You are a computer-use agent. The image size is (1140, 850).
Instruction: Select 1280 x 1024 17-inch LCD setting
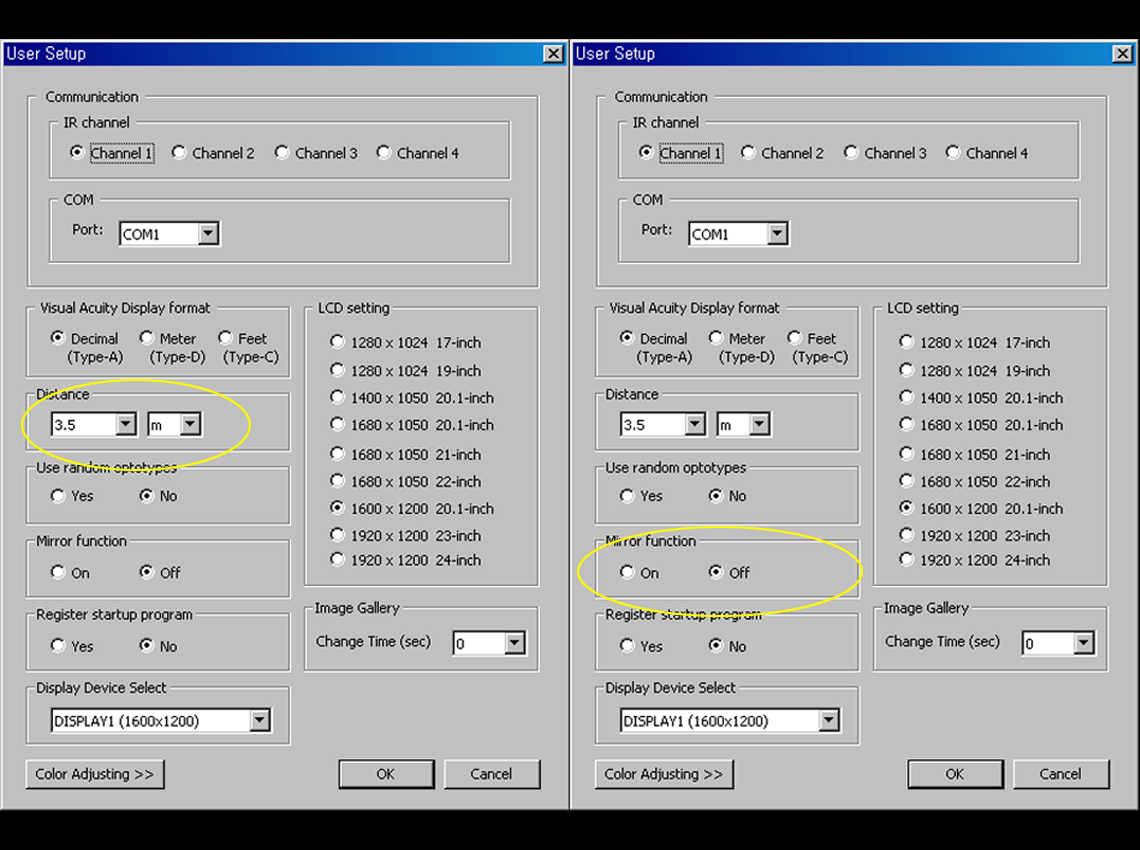pos(337,342)
